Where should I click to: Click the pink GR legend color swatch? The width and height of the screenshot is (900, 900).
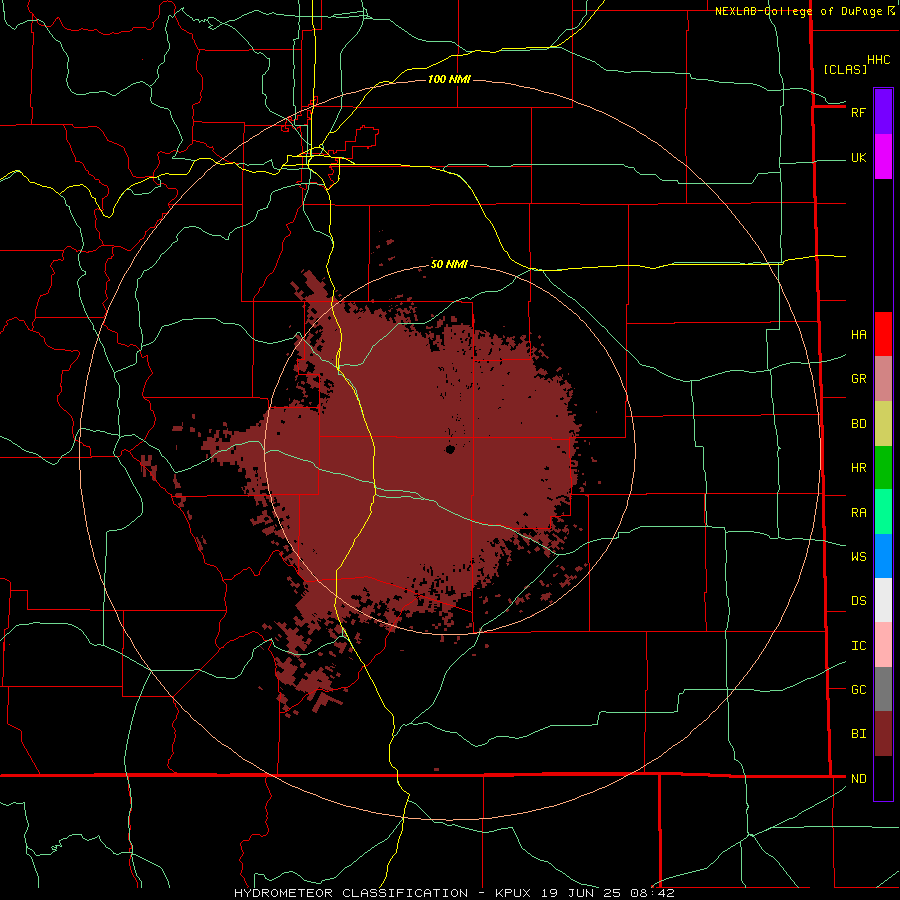(883, 379)
